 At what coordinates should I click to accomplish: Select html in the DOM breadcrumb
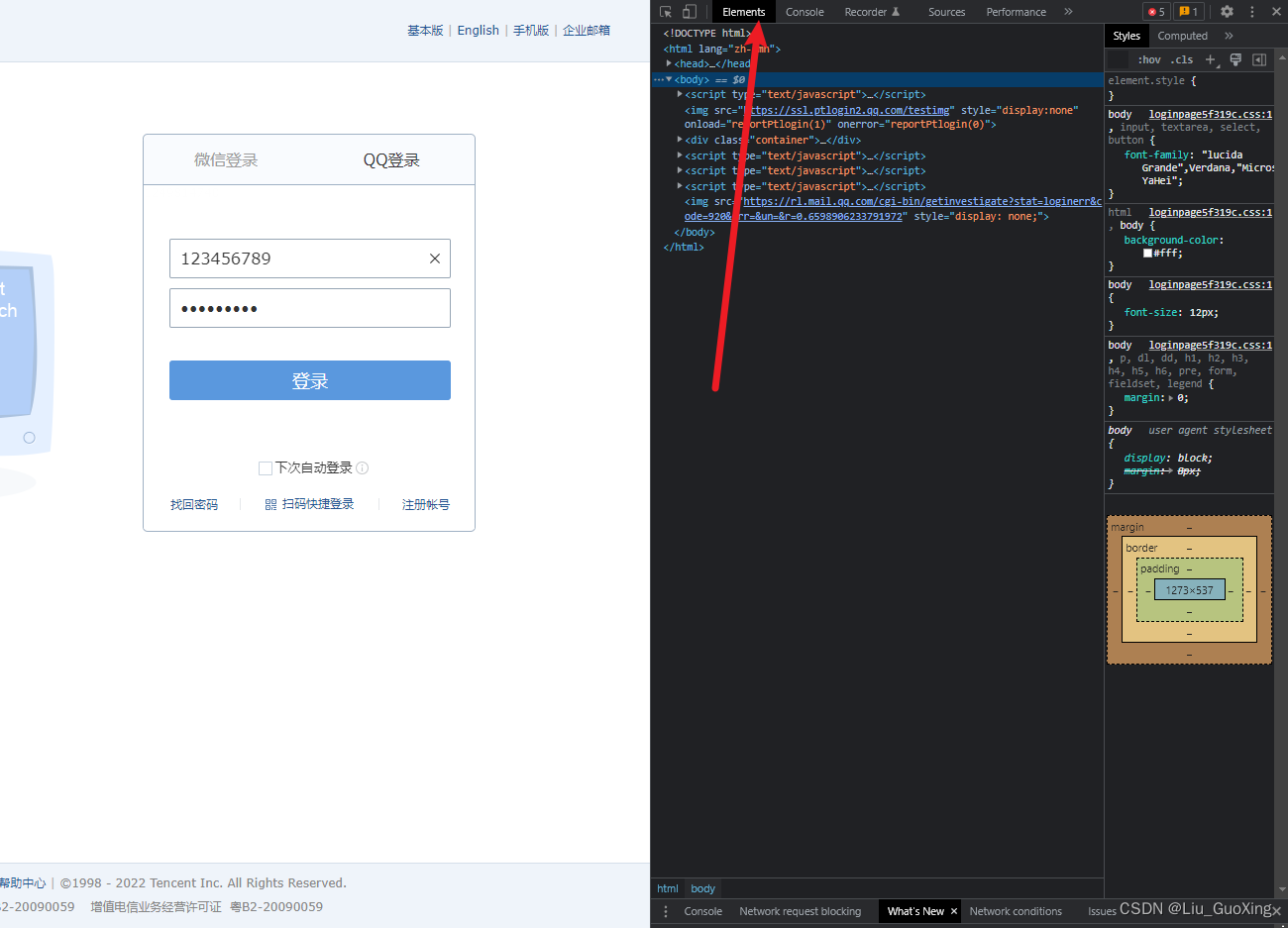pos(668,888)
